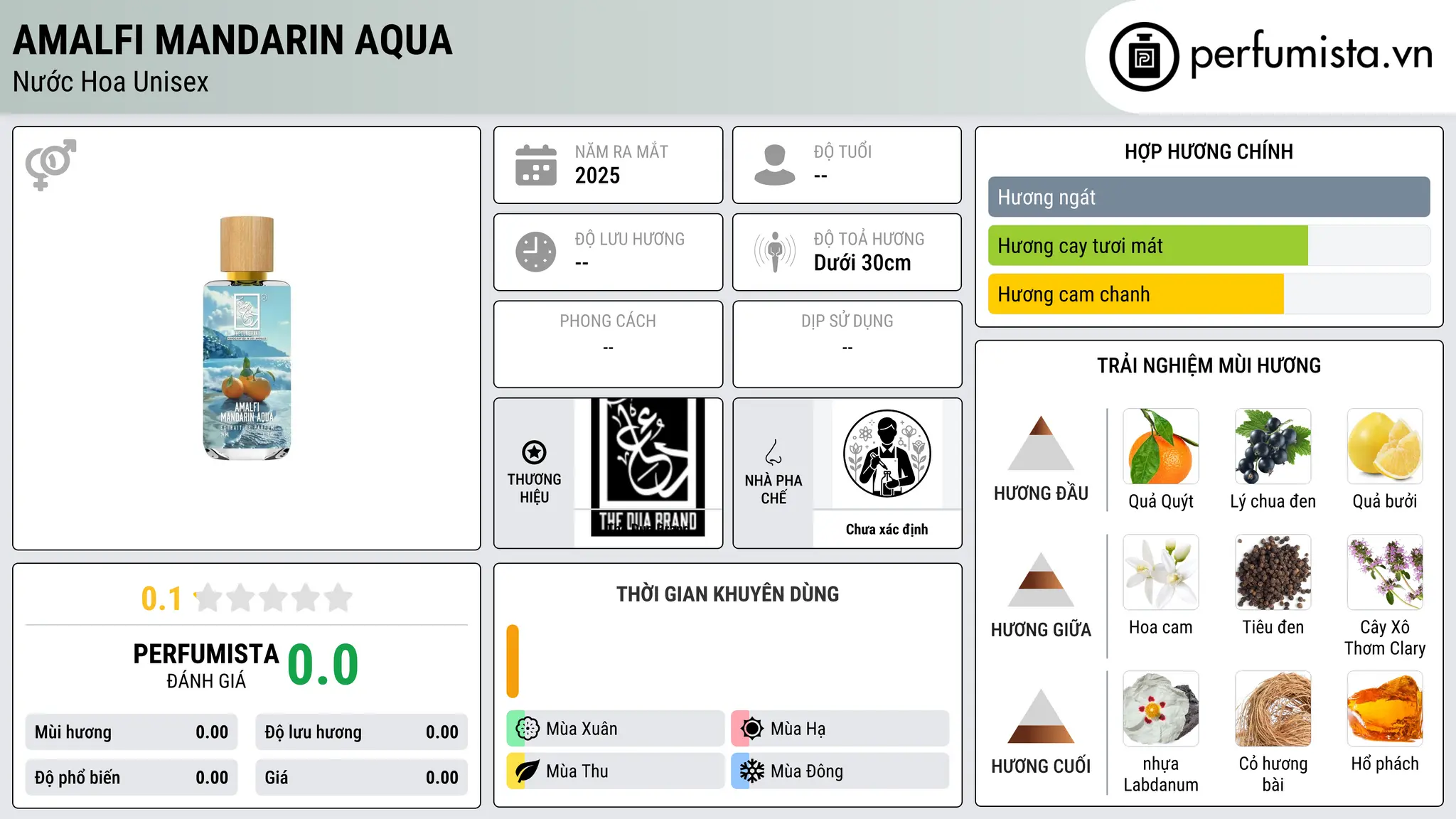Screen dimensions: 1456x819
Task: Click the ĐỘ LƯU HƯƠNG longevity label
Action: pyautogui.click(x=630, y=239)
